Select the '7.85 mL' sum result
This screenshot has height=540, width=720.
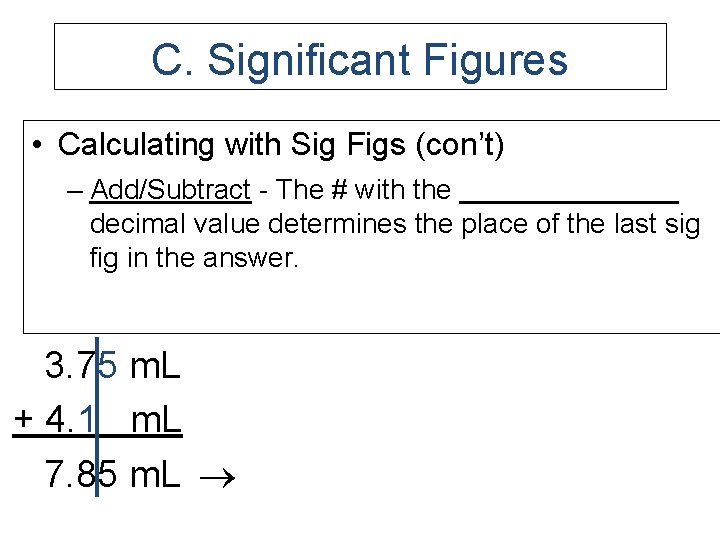112,474
